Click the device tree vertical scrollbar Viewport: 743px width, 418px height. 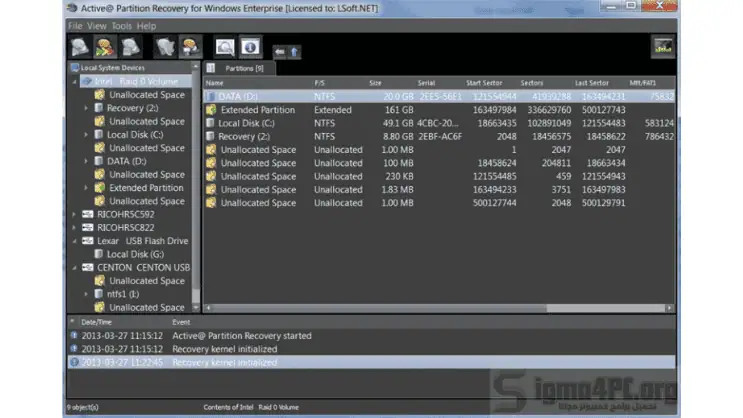(x=196, y=190)
